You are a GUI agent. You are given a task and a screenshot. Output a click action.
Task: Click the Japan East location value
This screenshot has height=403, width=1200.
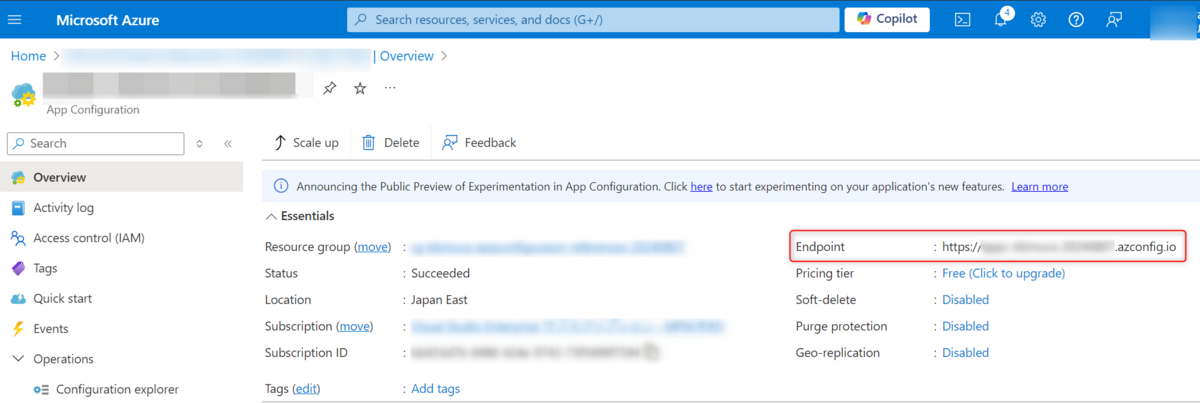pos(439,299)
